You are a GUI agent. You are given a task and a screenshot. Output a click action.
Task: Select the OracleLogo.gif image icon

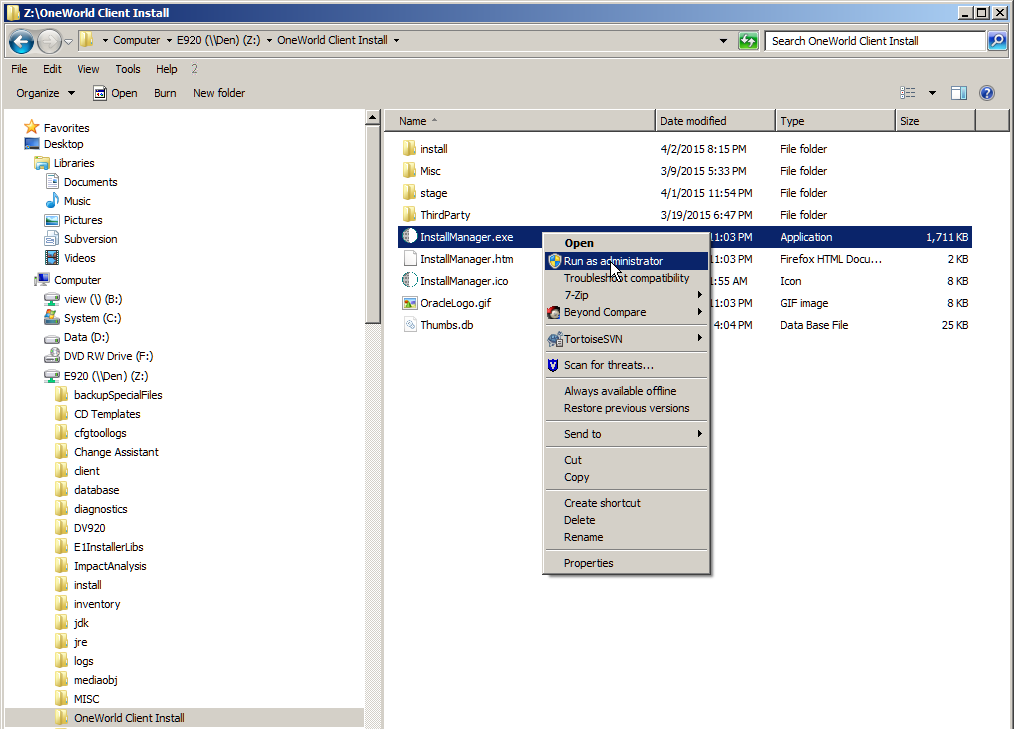[409, 303]
